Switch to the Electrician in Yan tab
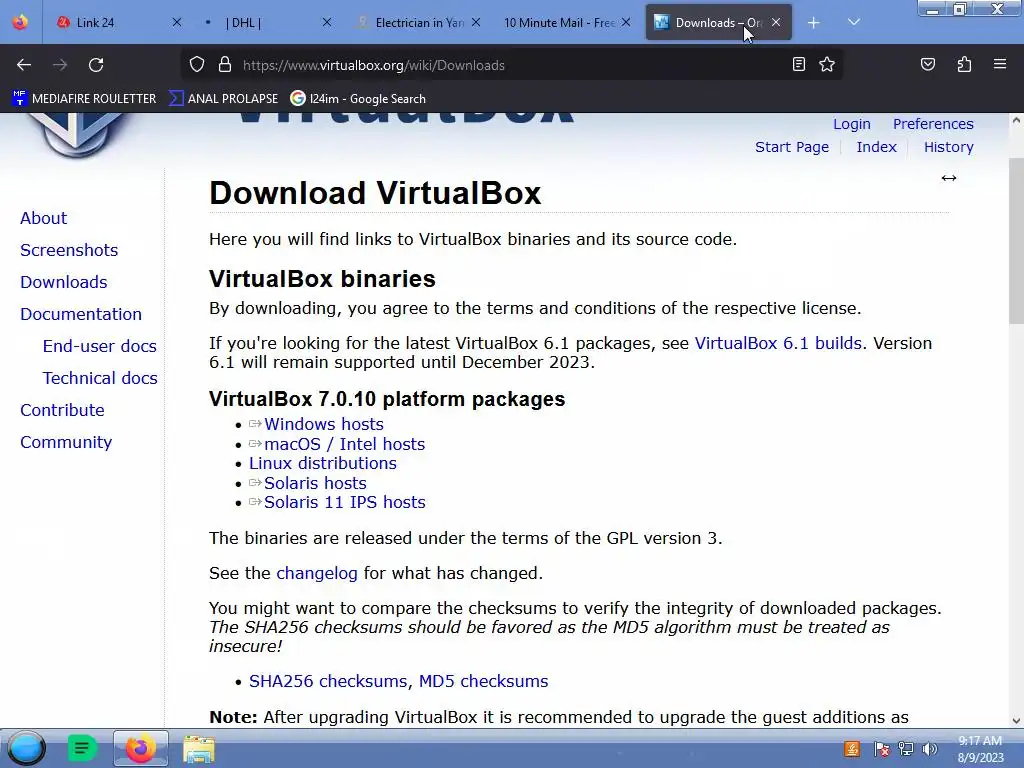 pos(418,23)
